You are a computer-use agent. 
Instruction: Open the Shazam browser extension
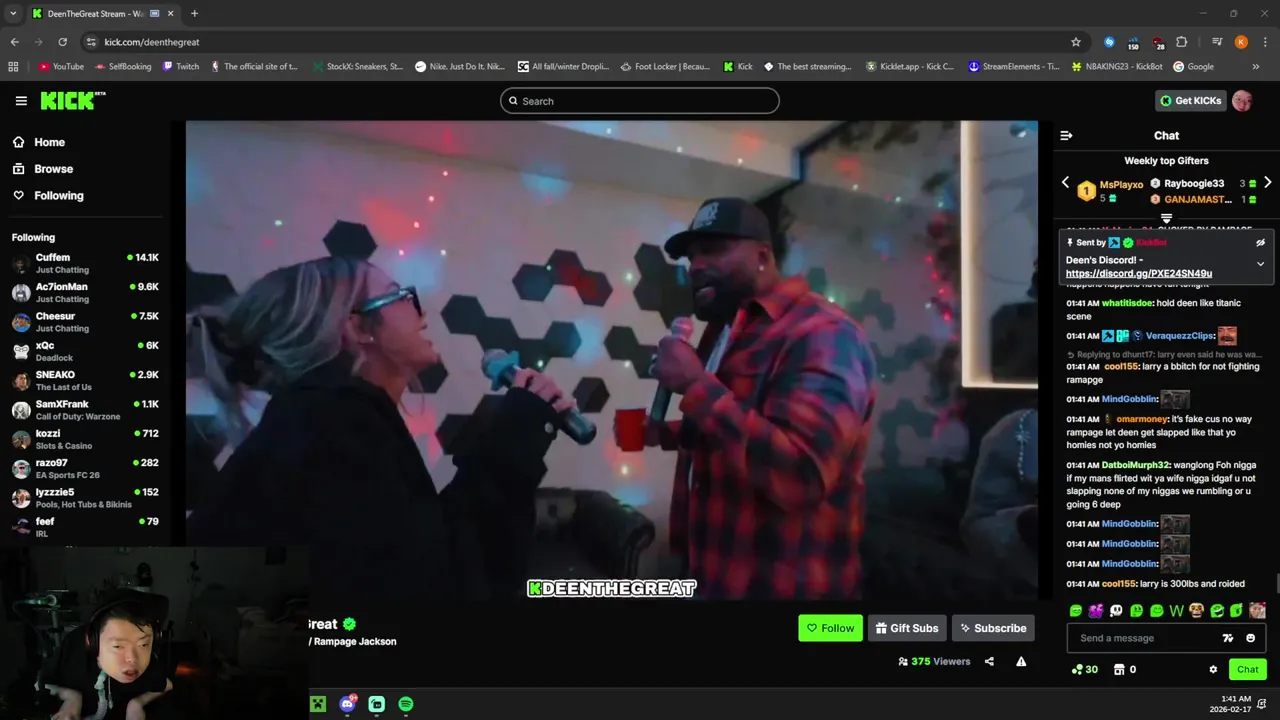pyautogui.click(x=1109, y=42)
